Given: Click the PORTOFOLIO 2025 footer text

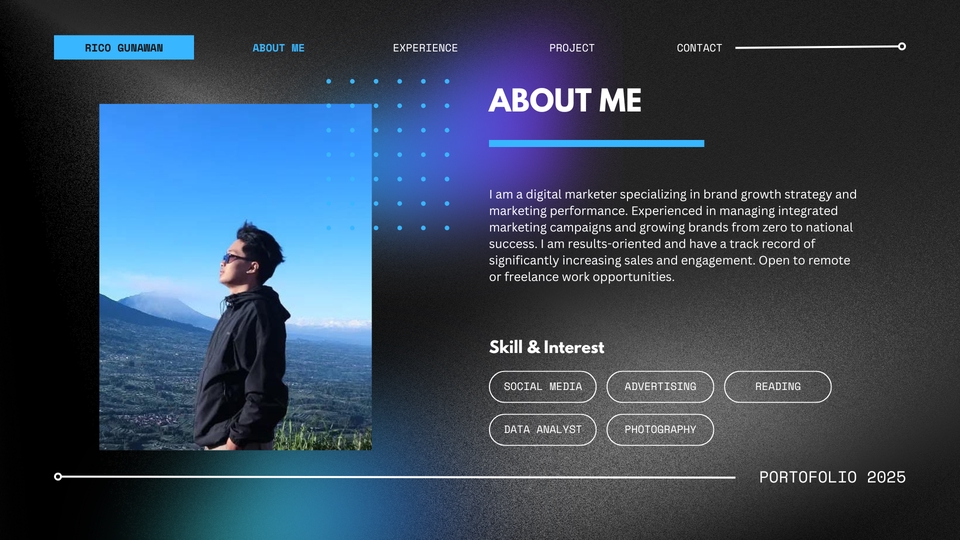Looking at the screenshot, I should [x=832, y=477].
